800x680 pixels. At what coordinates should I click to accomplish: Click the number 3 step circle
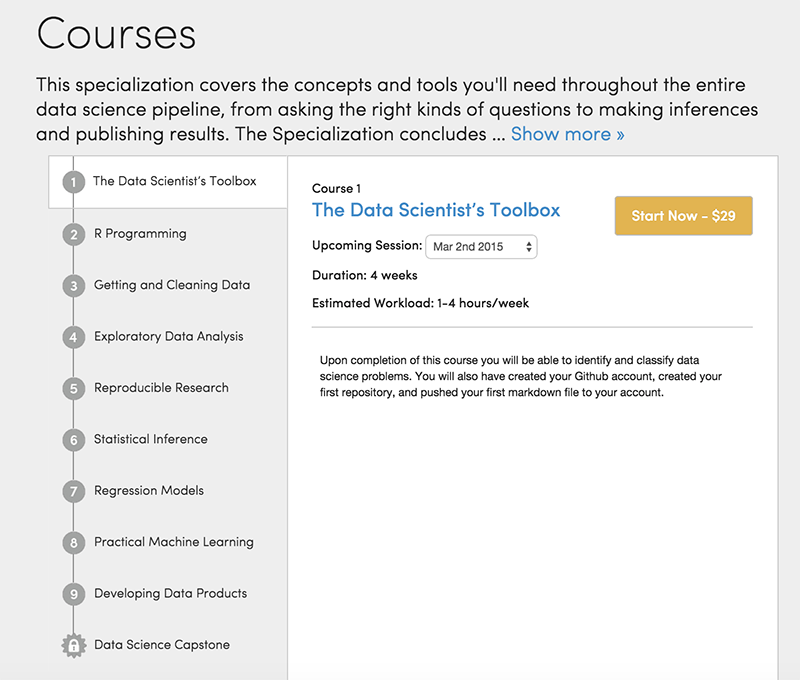tap(73, 286)
